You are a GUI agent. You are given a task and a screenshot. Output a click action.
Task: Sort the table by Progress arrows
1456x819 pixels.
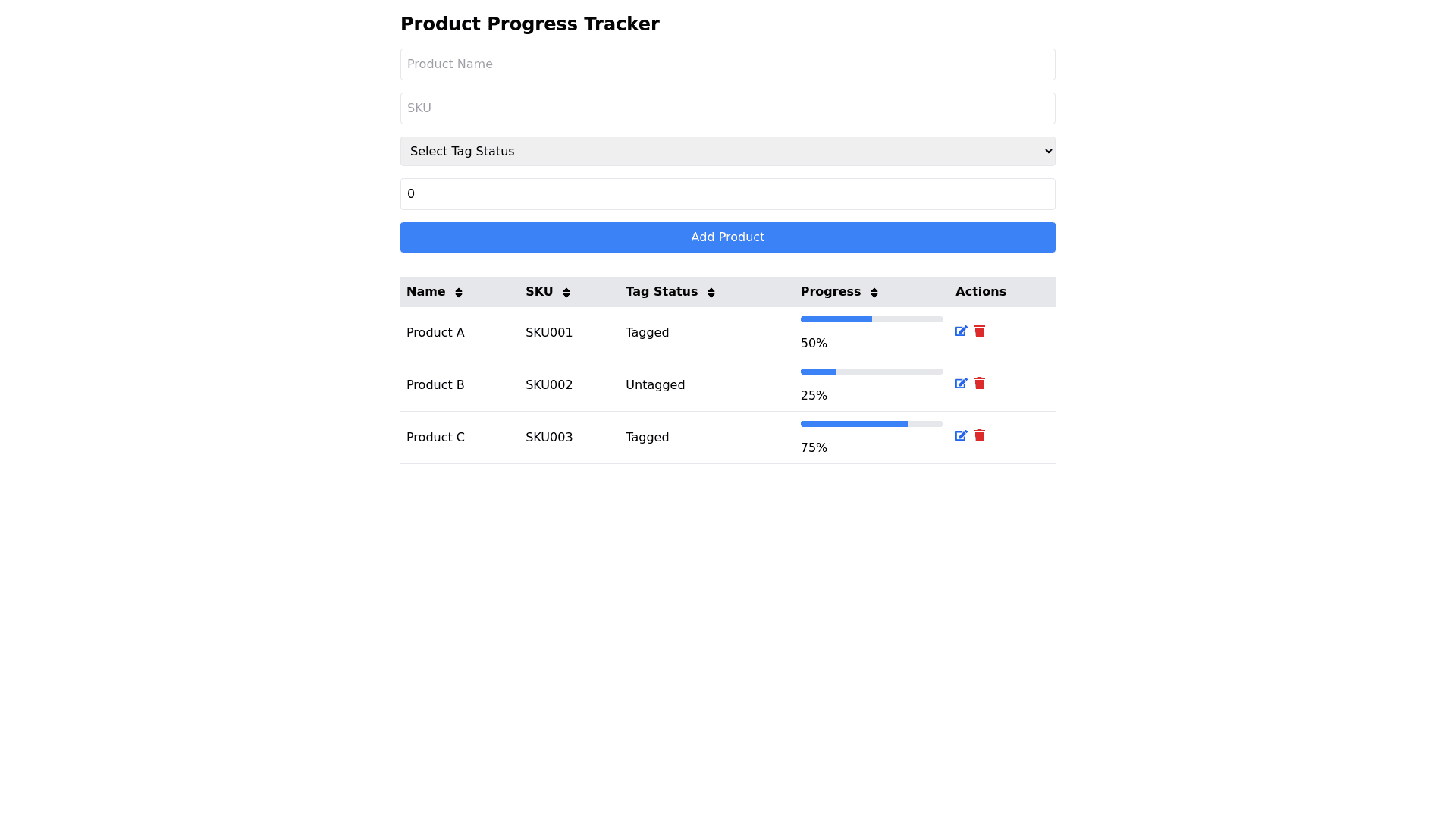point(874,293)
